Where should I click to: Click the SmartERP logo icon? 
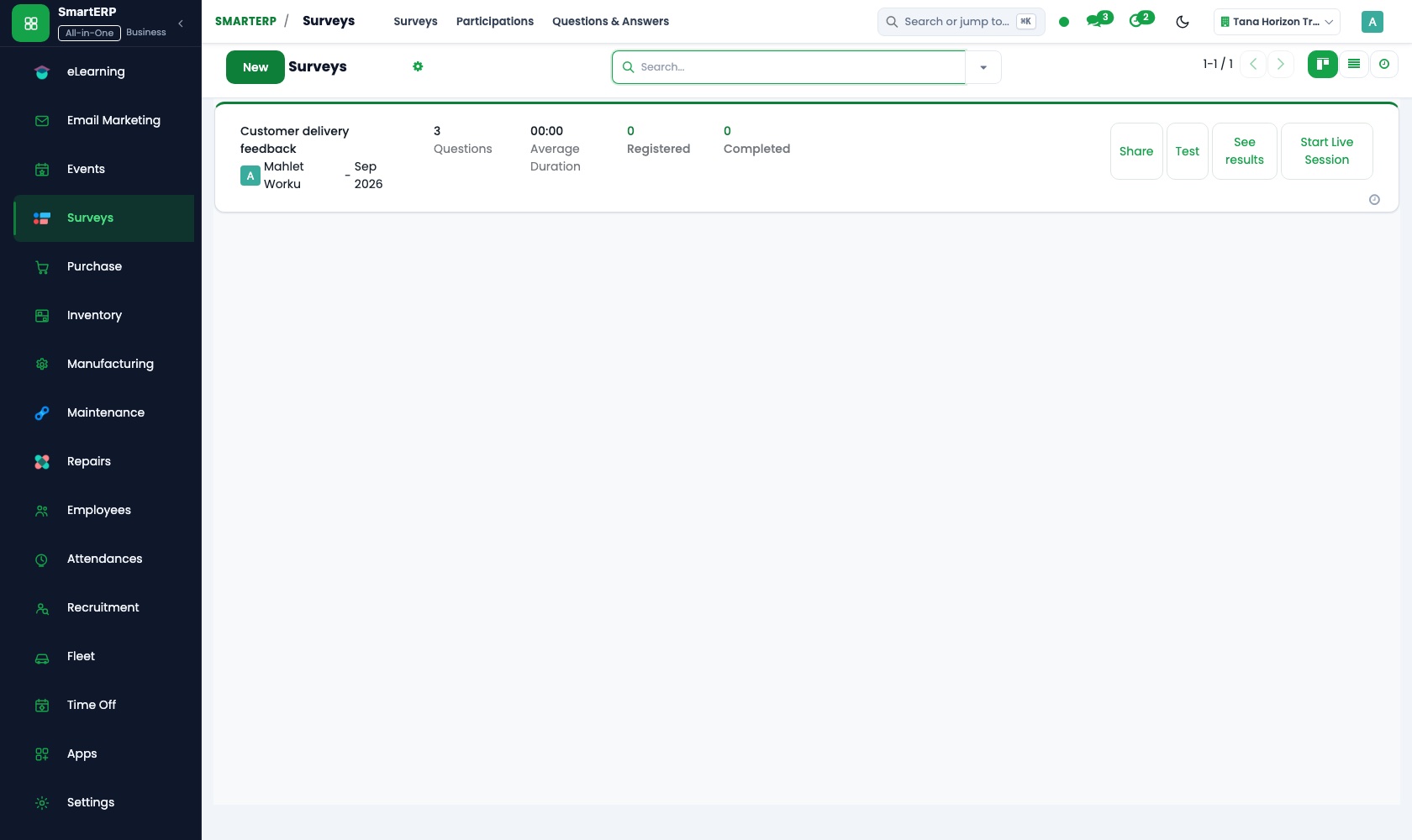point(31,24)
